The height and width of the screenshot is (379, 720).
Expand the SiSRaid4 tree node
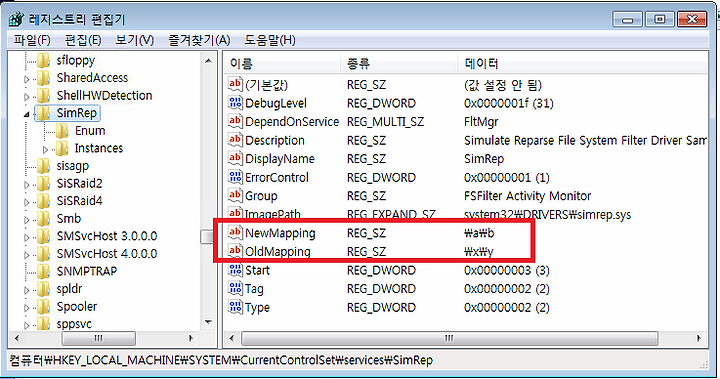[x=27, y=202]
